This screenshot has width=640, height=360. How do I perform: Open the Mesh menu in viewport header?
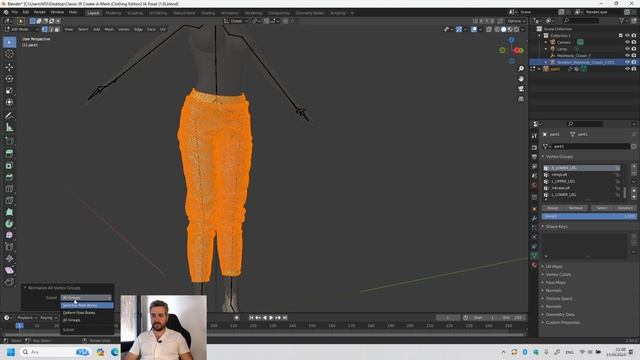[x=109, y=29]
